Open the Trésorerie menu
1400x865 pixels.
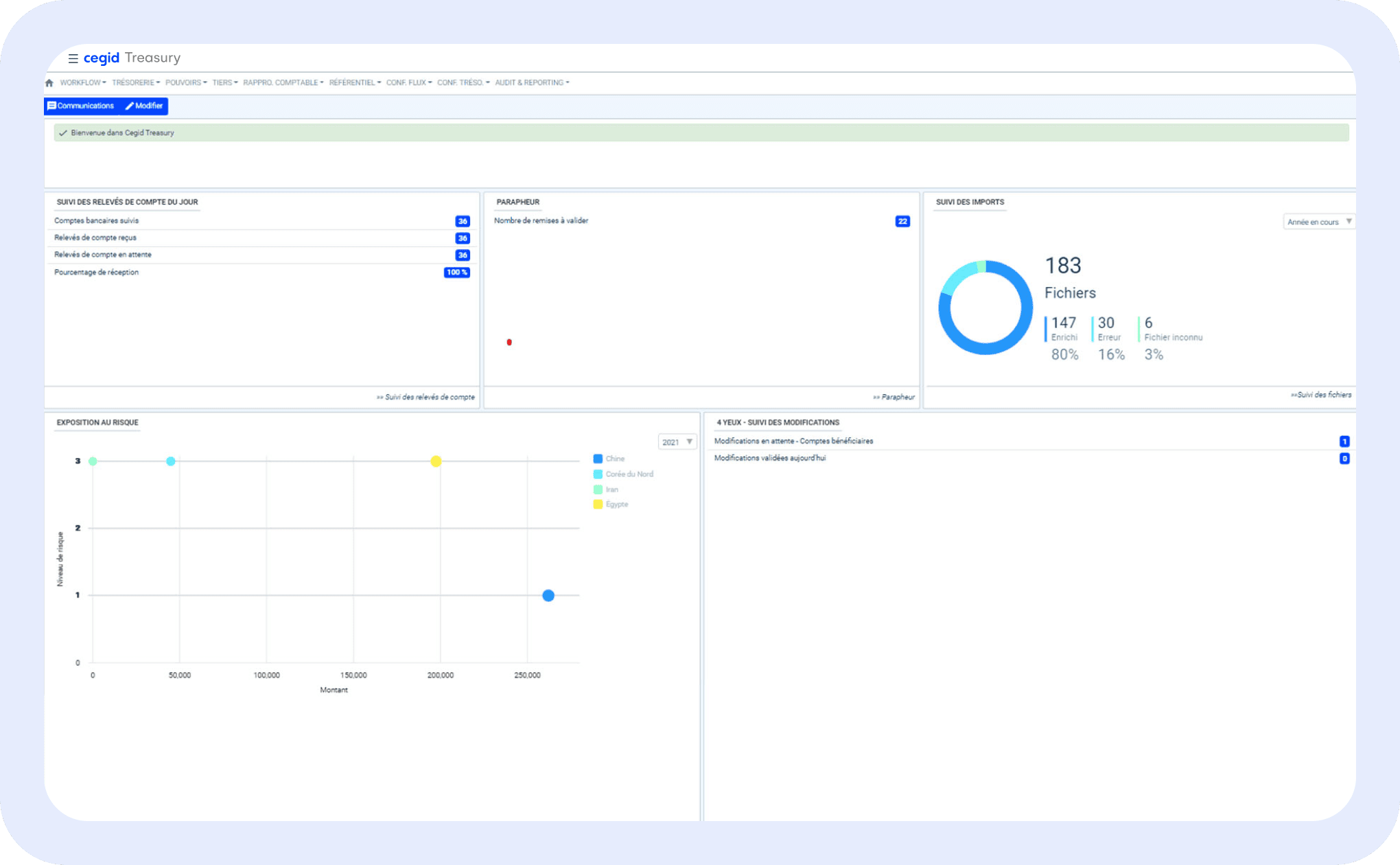click(x=135, y=83)
